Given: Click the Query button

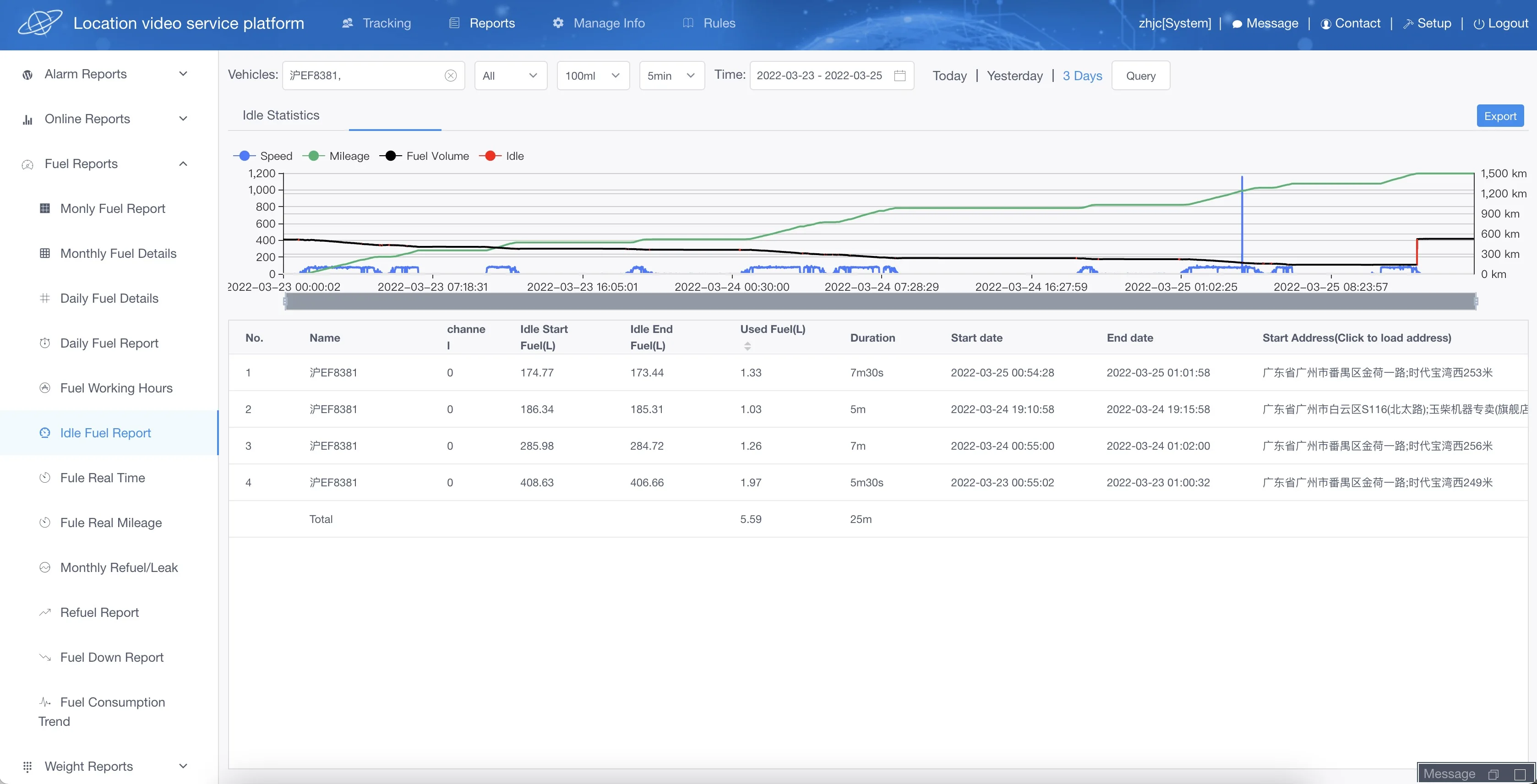Looking at the screenshot, I should pos(1140,76).
